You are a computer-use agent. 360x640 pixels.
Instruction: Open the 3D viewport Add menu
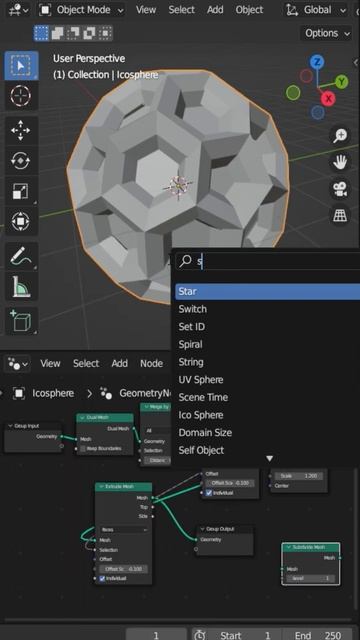pos(215,10)
